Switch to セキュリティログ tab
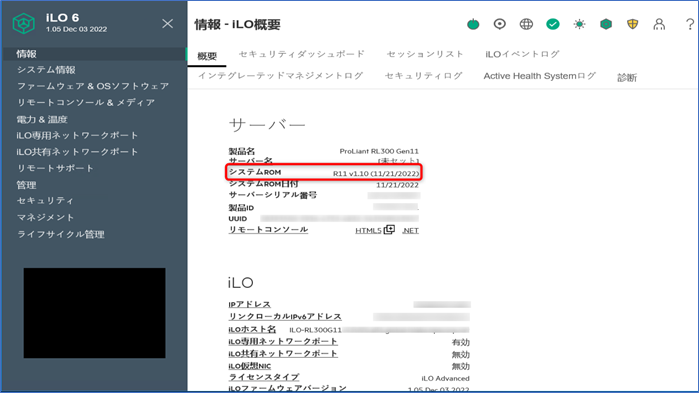 (x=424, y=76)
